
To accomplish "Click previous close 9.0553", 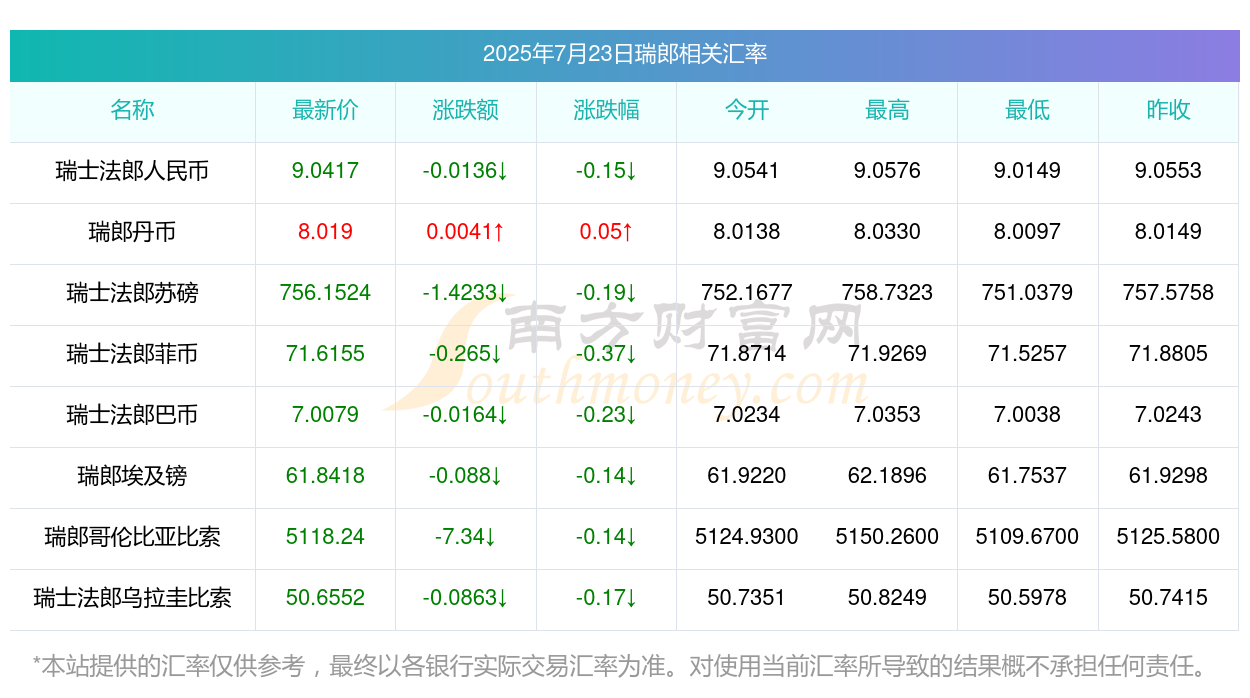I will 1168,171.
